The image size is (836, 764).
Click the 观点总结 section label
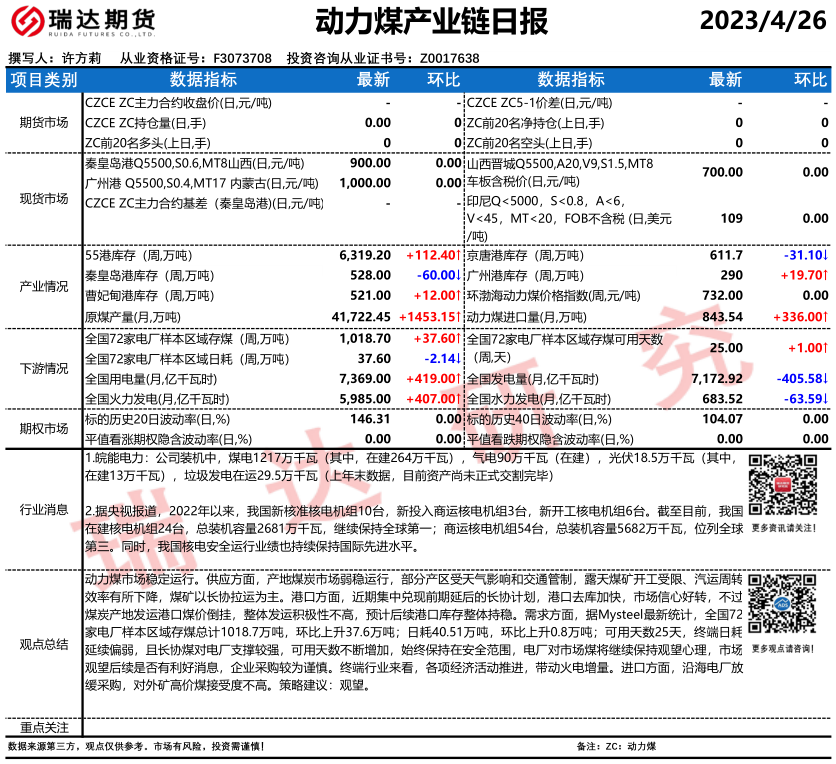43,644
